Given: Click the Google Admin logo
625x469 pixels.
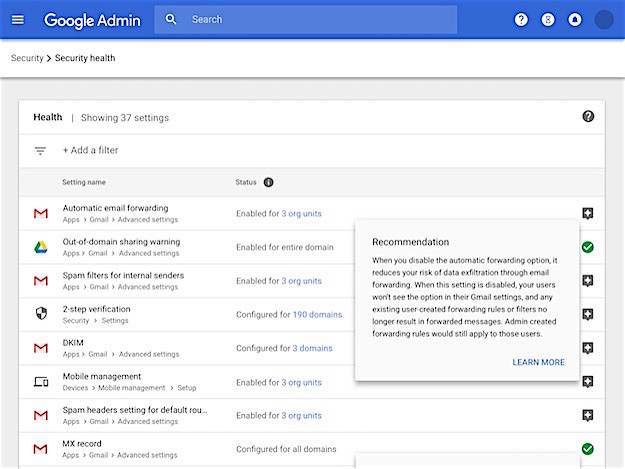Looking at the screenshot, I should point(92,20).
